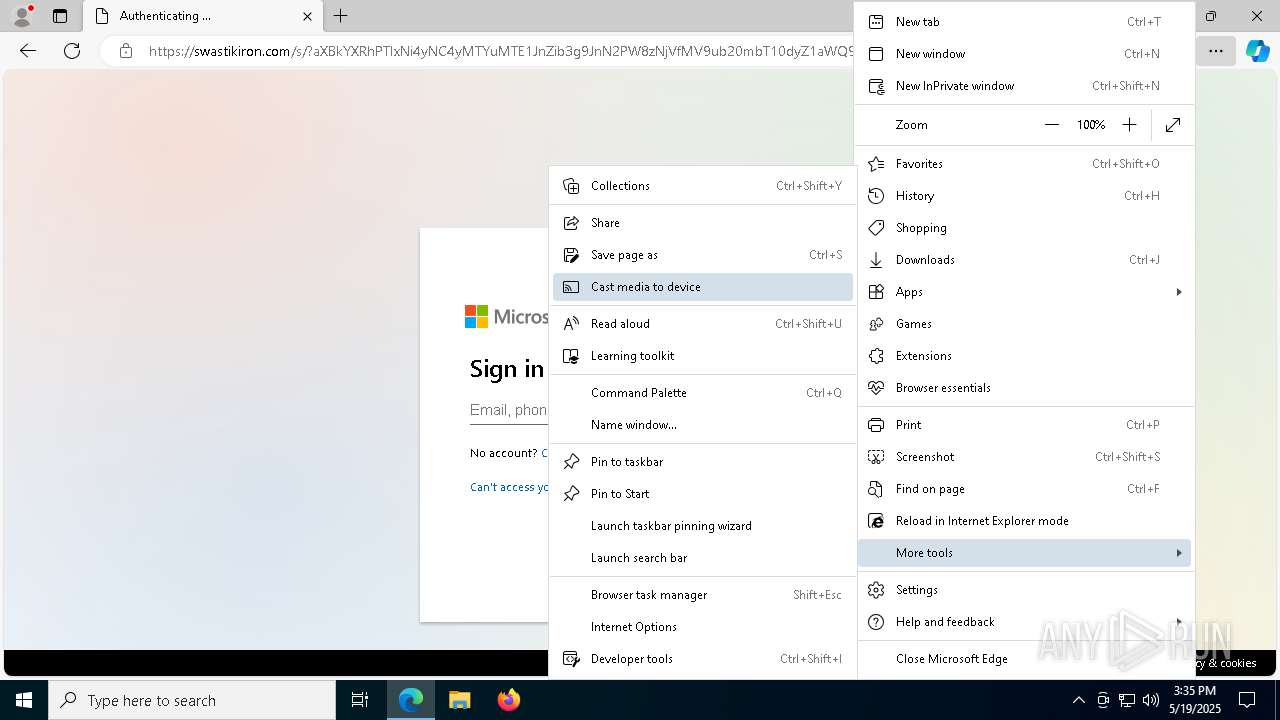Click the 100% zoom level value
This screenshot has width=1280, height=720.
click(x=1091, y=125)
